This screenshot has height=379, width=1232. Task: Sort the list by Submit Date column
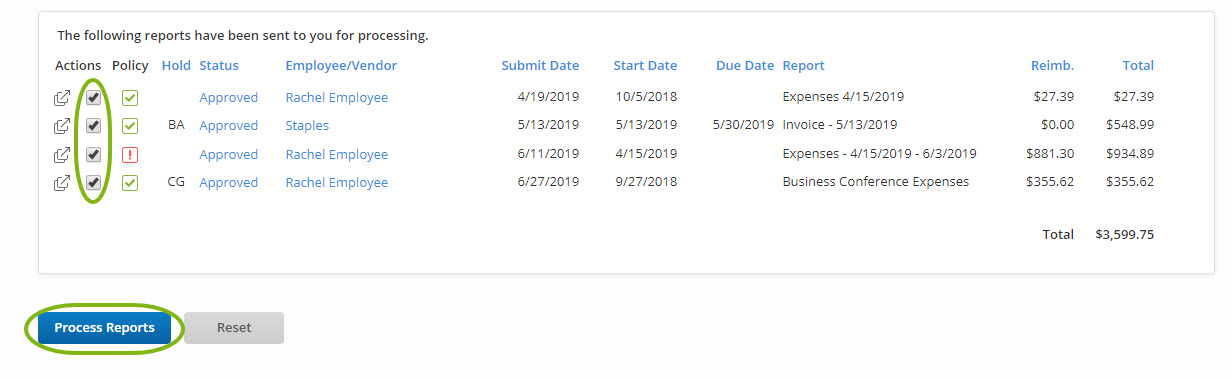(x=540, y=66)
